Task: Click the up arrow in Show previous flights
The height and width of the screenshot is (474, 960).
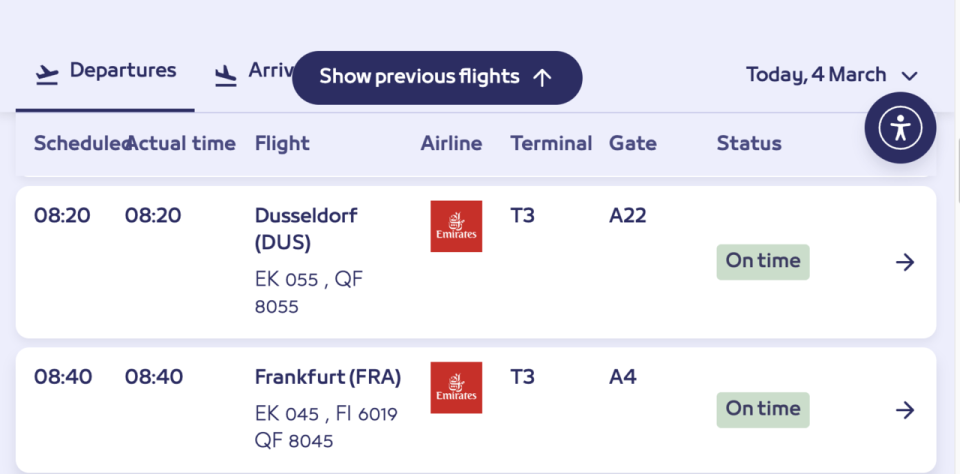Action: coord(542,78)
